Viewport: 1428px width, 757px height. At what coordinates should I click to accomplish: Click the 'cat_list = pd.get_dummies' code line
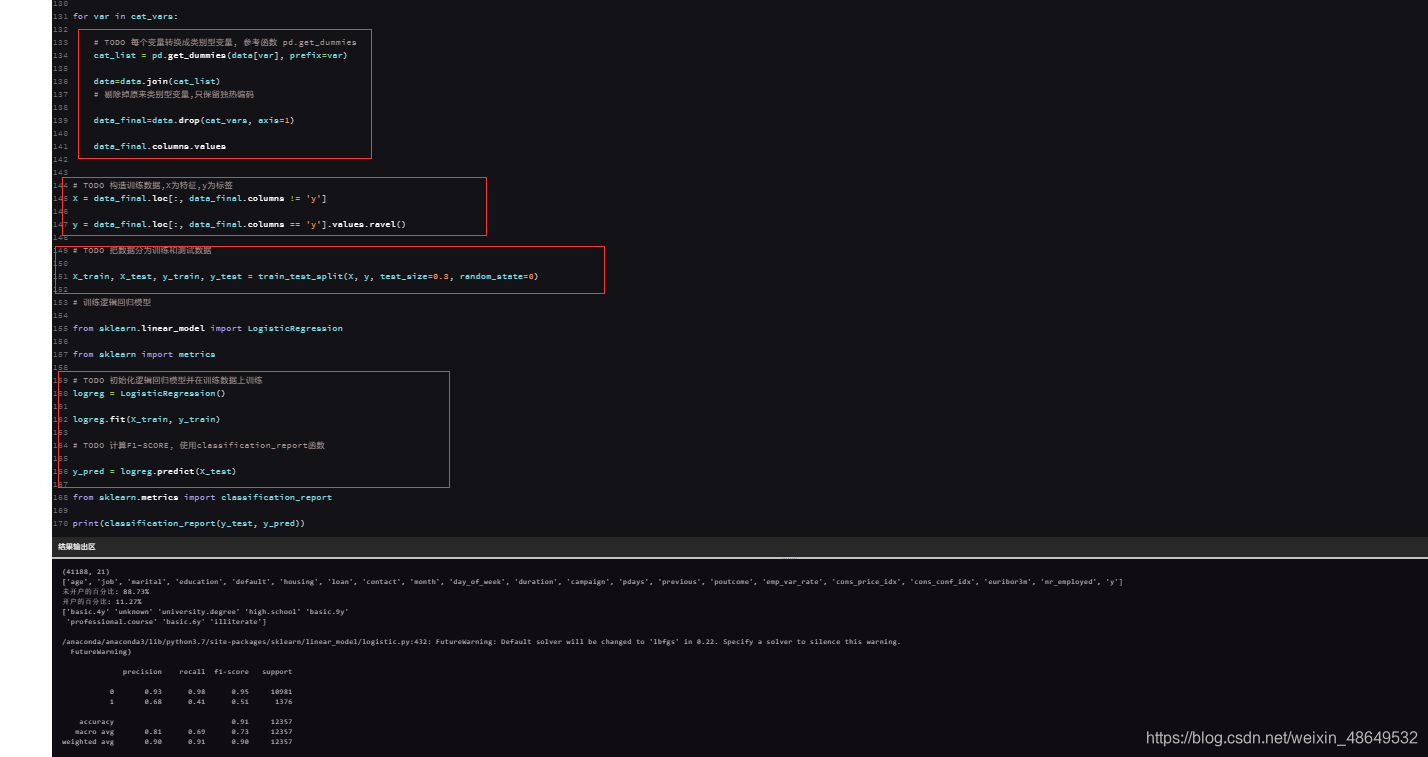[x=220, y=56]
